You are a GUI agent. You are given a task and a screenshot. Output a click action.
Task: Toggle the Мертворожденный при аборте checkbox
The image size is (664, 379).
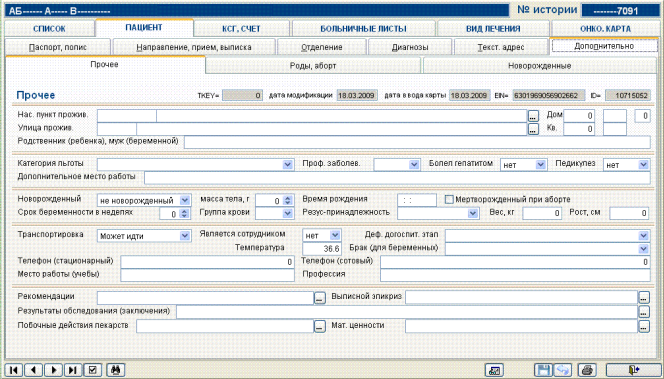[x=449, y=199]
